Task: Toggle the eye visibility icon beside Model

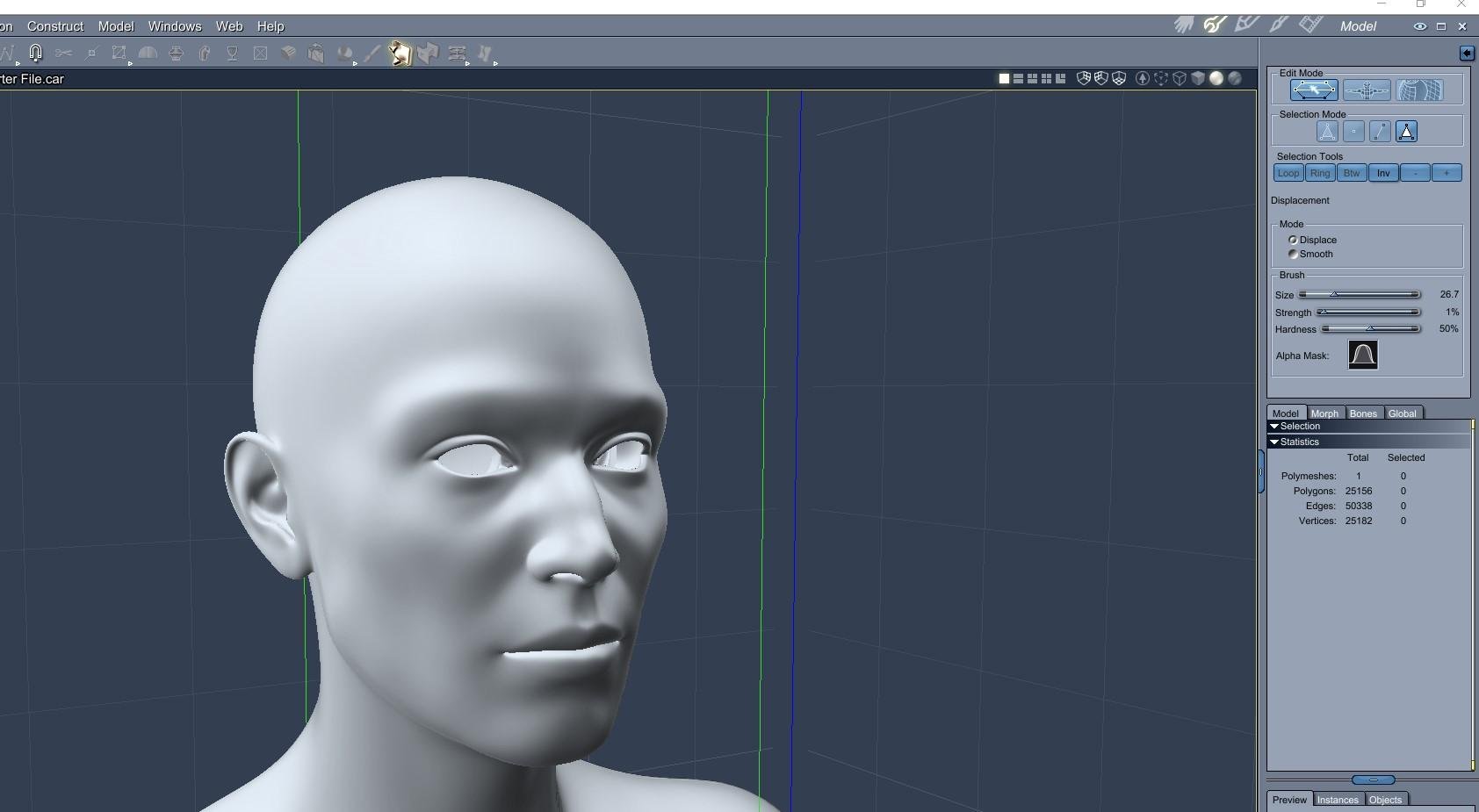Action: tap(1419, 26)
